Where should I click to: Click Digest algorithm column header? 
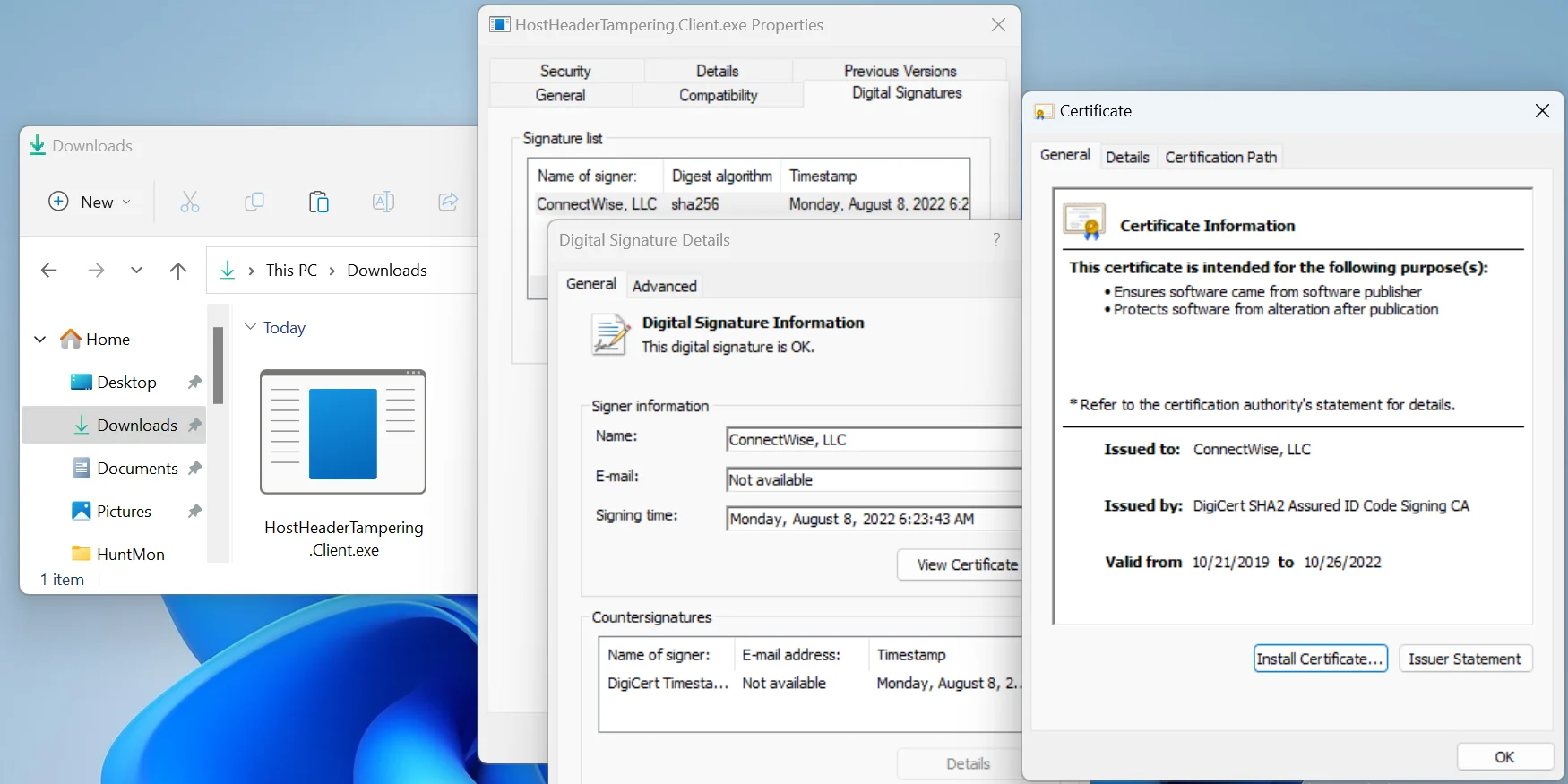(x=722, y=176)
